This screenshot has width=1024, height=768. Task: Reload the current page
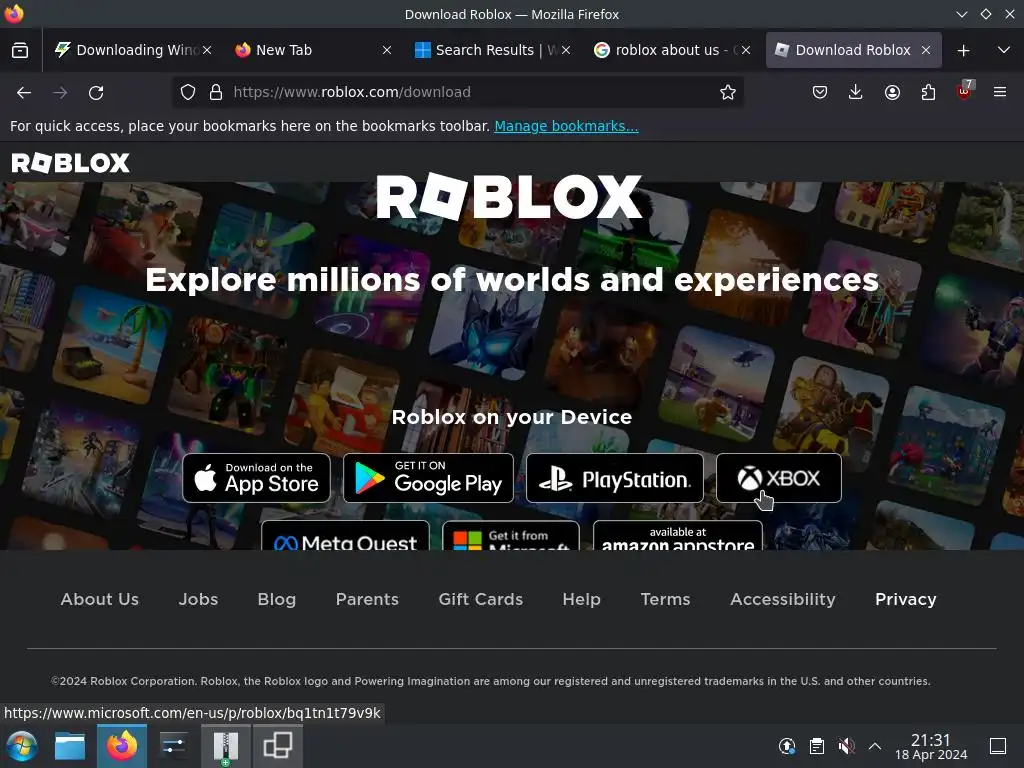coord(96,93)
